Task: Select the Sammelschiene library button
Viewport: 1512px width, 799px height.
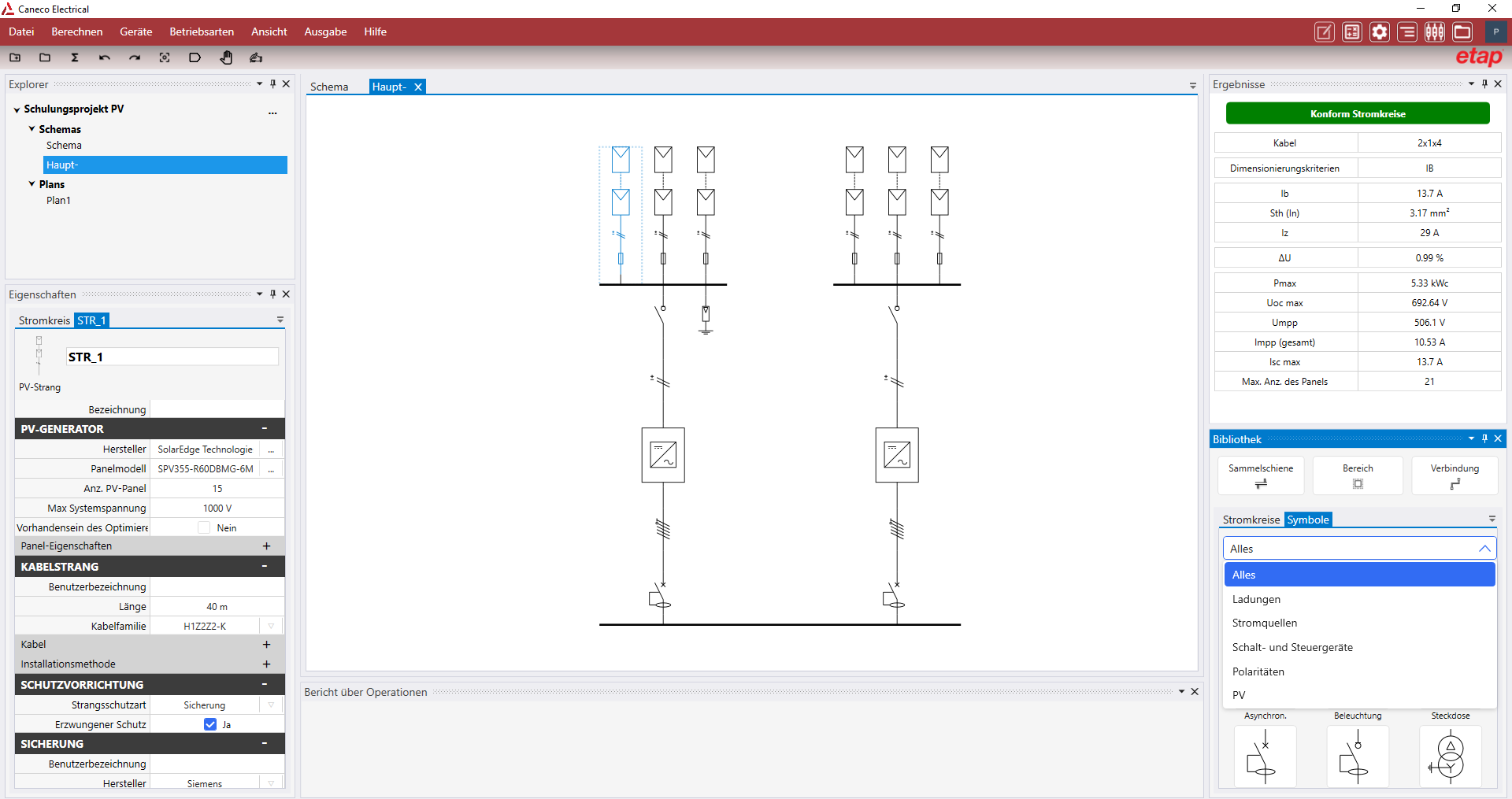Action: point(1260,475)
